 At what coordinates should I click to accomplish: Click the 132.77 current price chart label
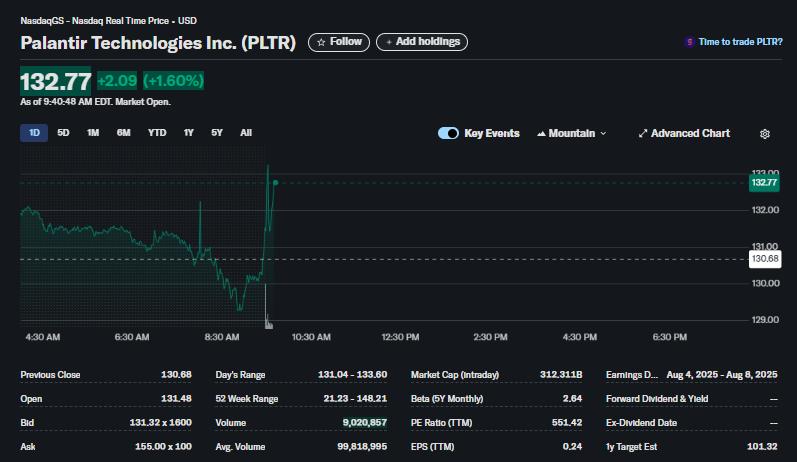[764, 183]
